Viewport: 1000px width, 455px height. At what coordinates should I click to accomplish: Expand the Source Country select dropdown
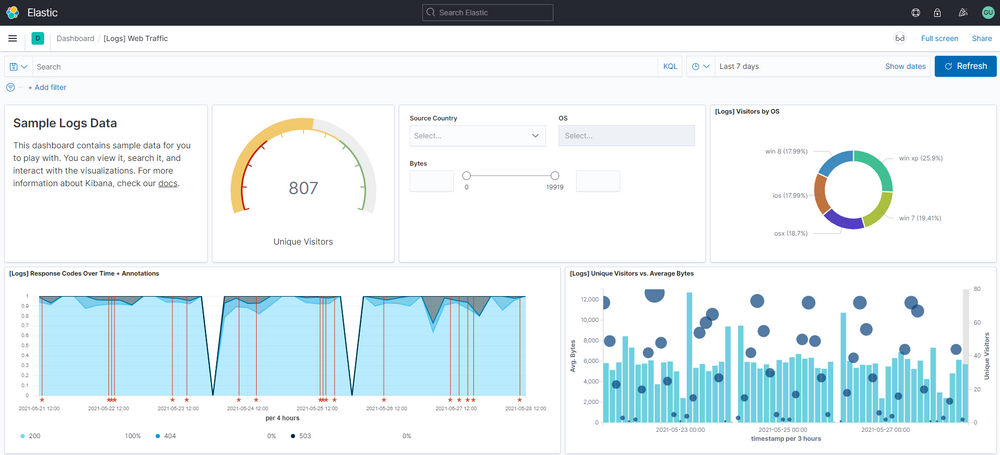click(x=477, y=135)
